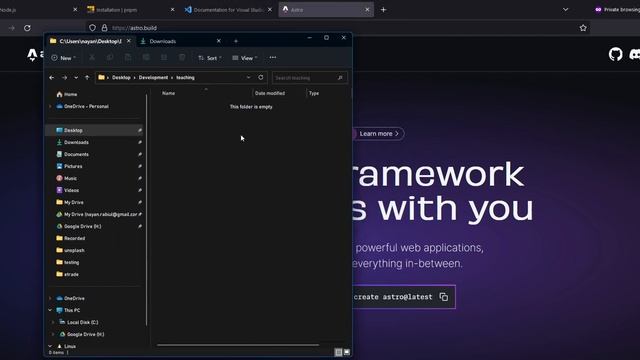Switch to Visual Studio Documentation browser tab
Screen dimensions: 640x360
[x=228, y=9]
